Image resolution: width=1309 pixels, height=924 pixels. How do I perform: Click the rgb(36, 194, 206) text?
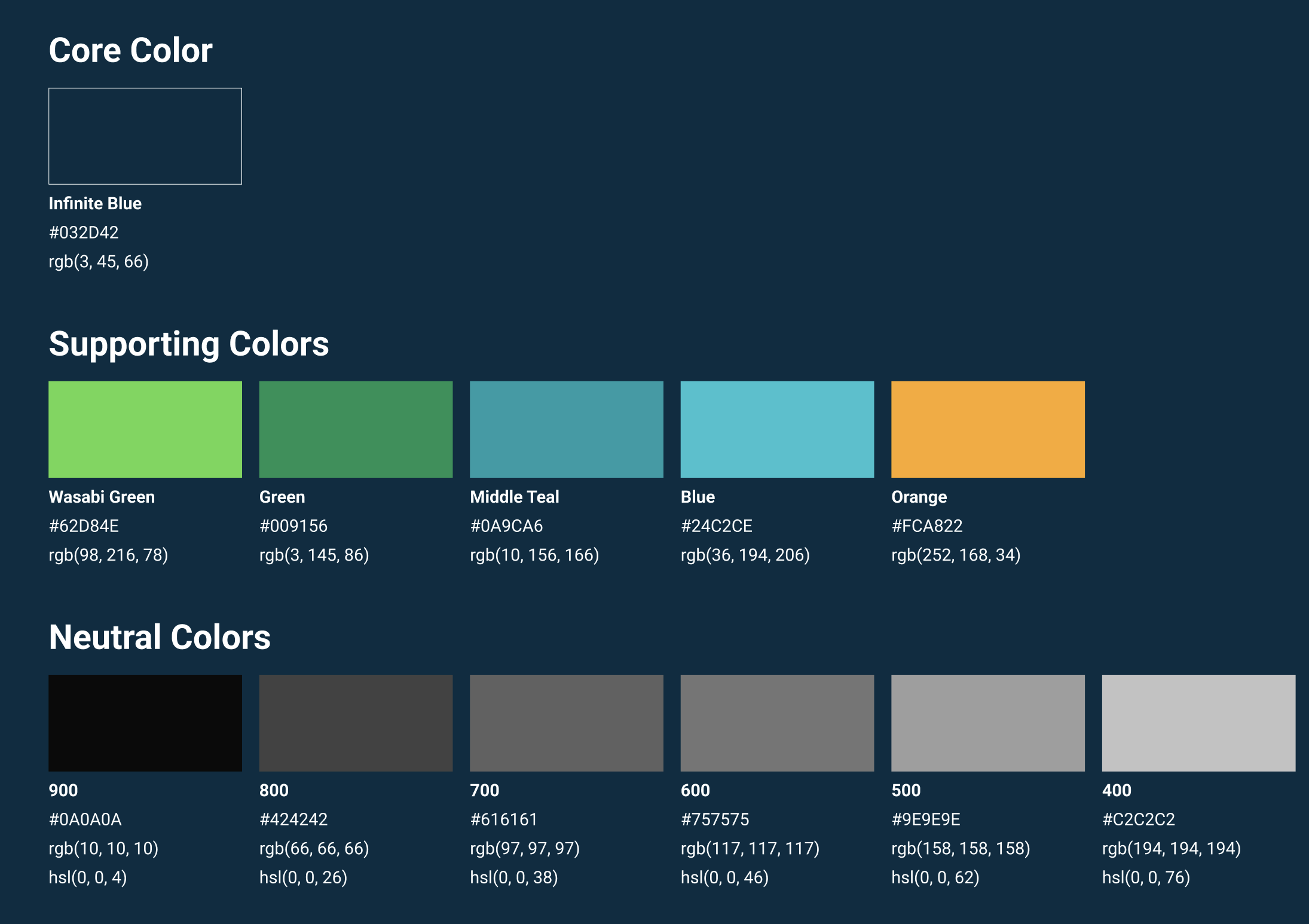coord(745,555)
